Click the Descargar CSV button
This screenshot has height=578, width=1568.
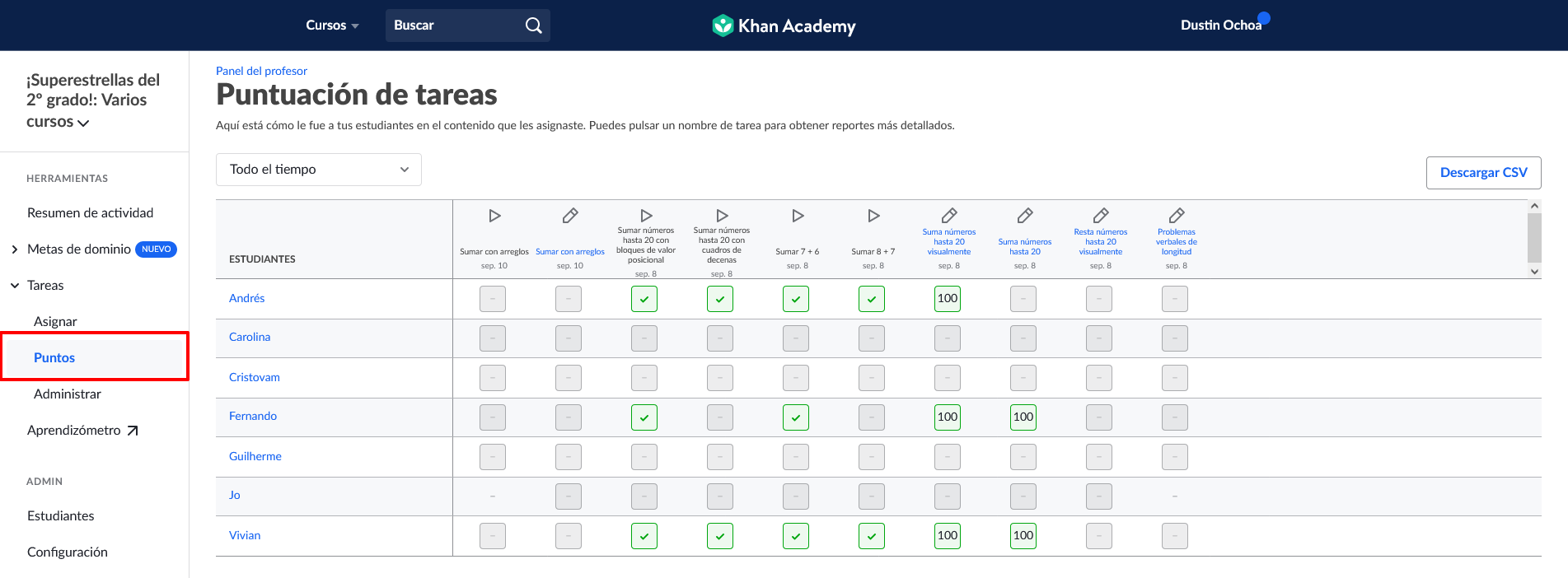pos(1483,173)
